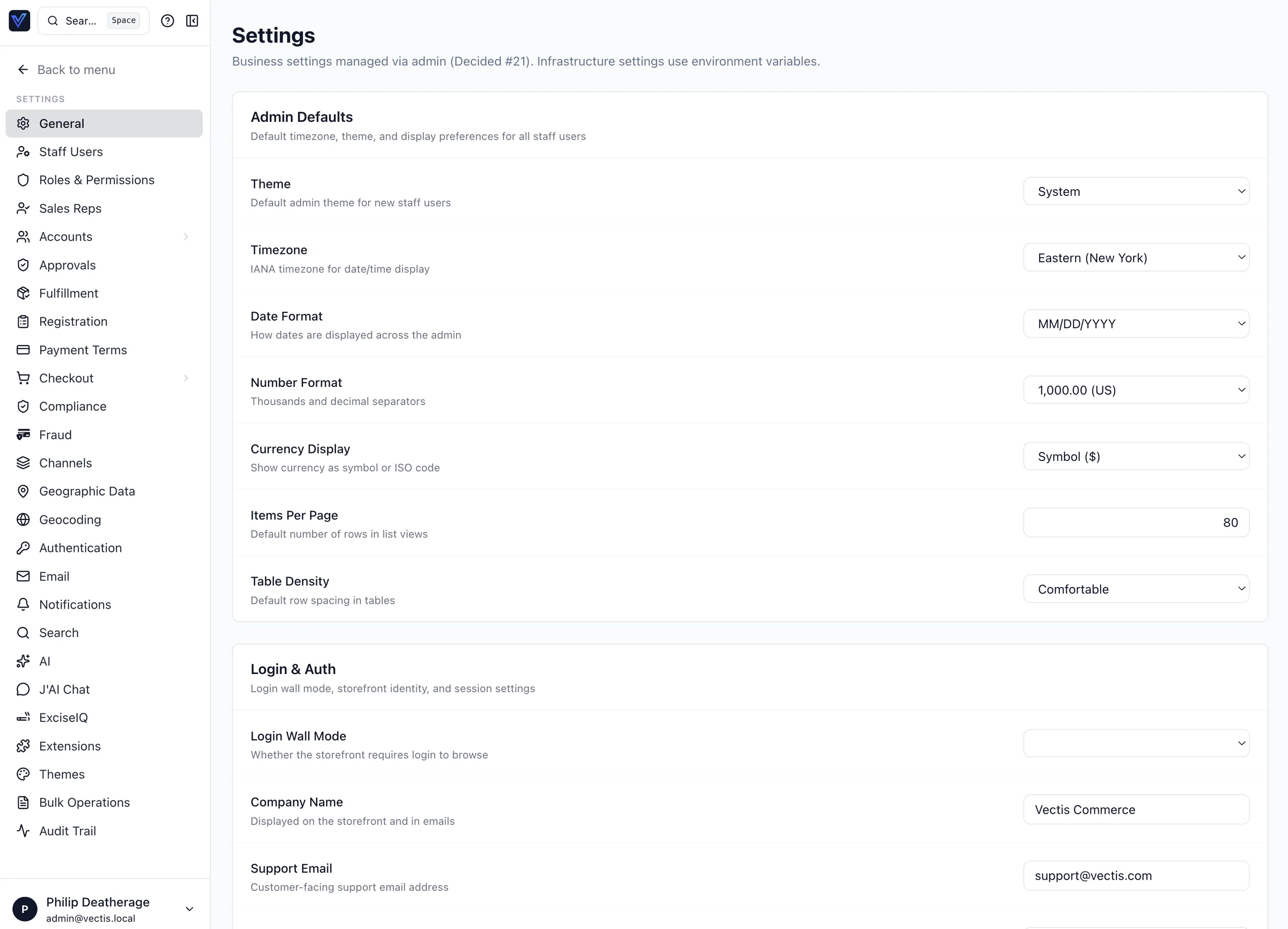Screen dimensions: 1288x929
Task: Click the Audit Trail activity icon
Action: pos(23,831)
